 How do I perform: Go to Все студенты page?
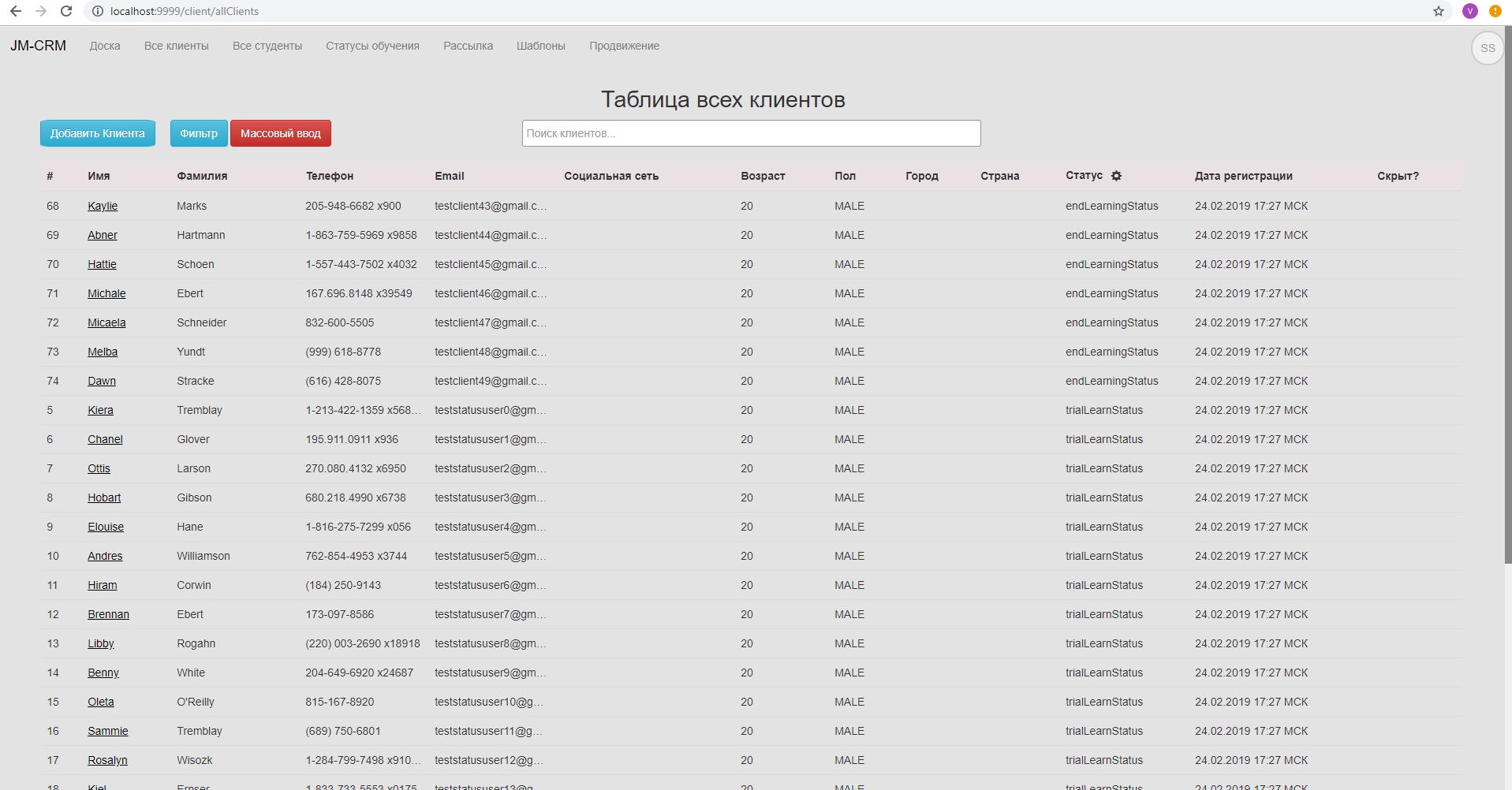(x=267, y=46)
